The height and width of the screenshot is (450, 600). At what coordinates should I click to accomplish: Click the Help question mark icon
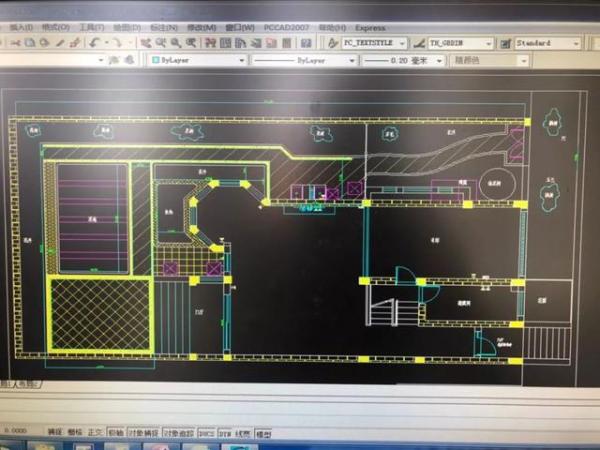click(306, 43)
